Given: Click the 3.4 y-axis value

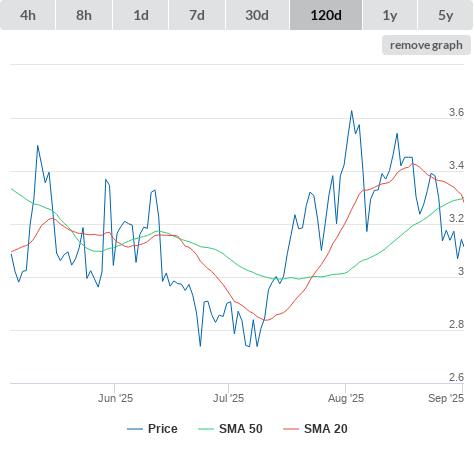Looking at the screenshot, I should [x=456, y=165].
